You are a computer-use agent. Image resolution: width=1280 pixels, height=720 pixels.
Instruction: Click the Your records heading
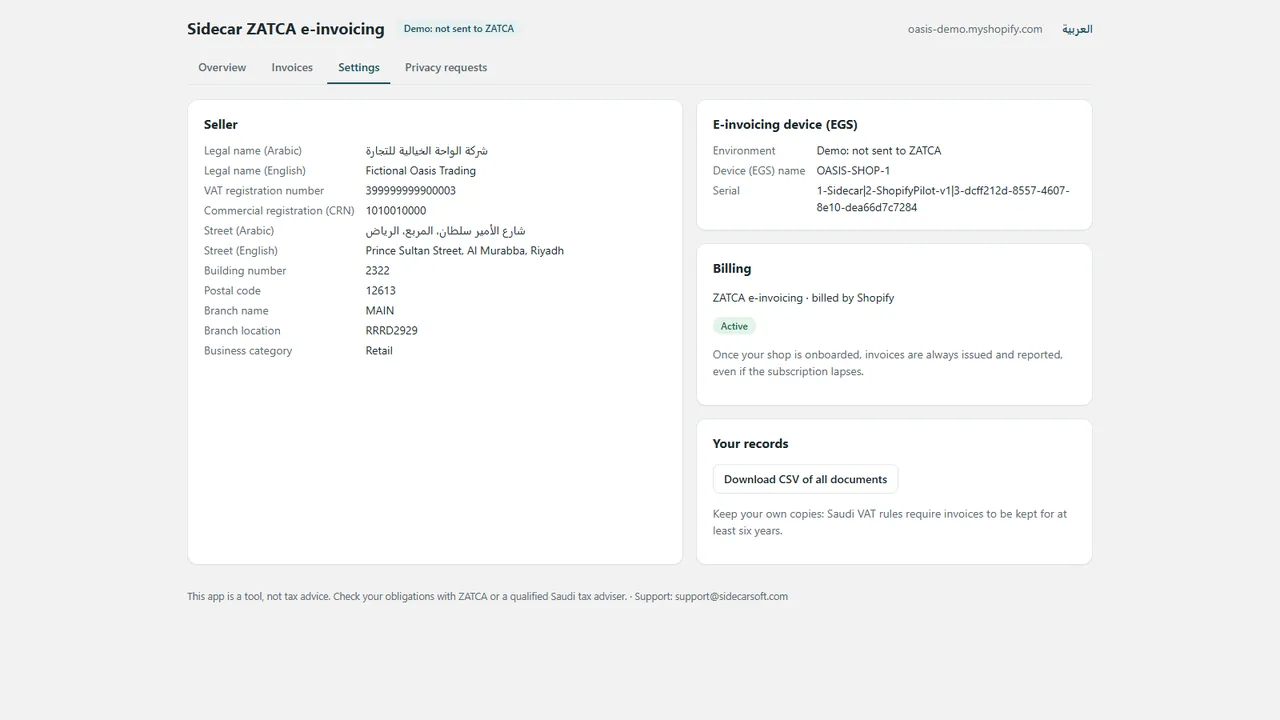751,444
